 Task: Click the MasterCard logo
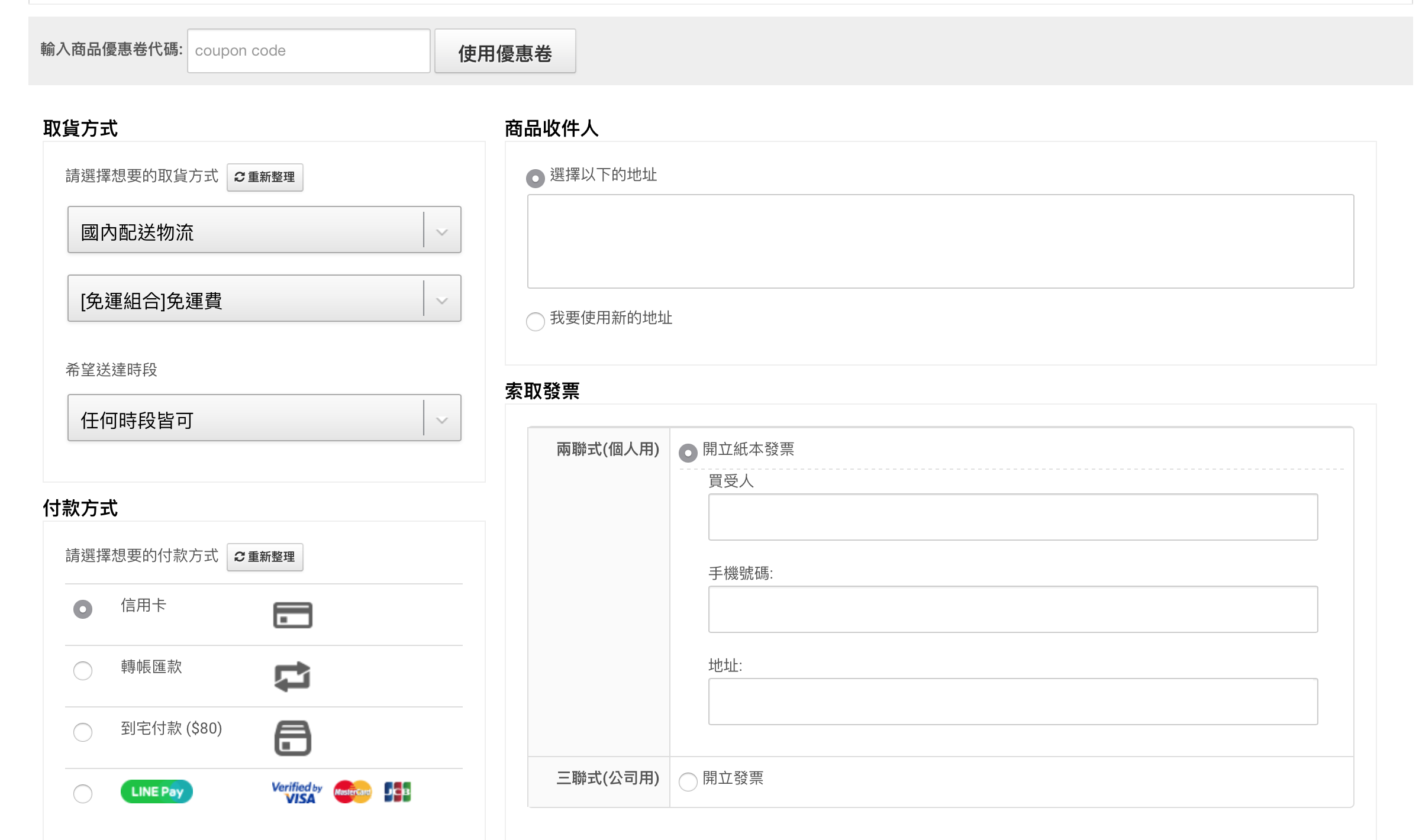click(x=352, y=791)
